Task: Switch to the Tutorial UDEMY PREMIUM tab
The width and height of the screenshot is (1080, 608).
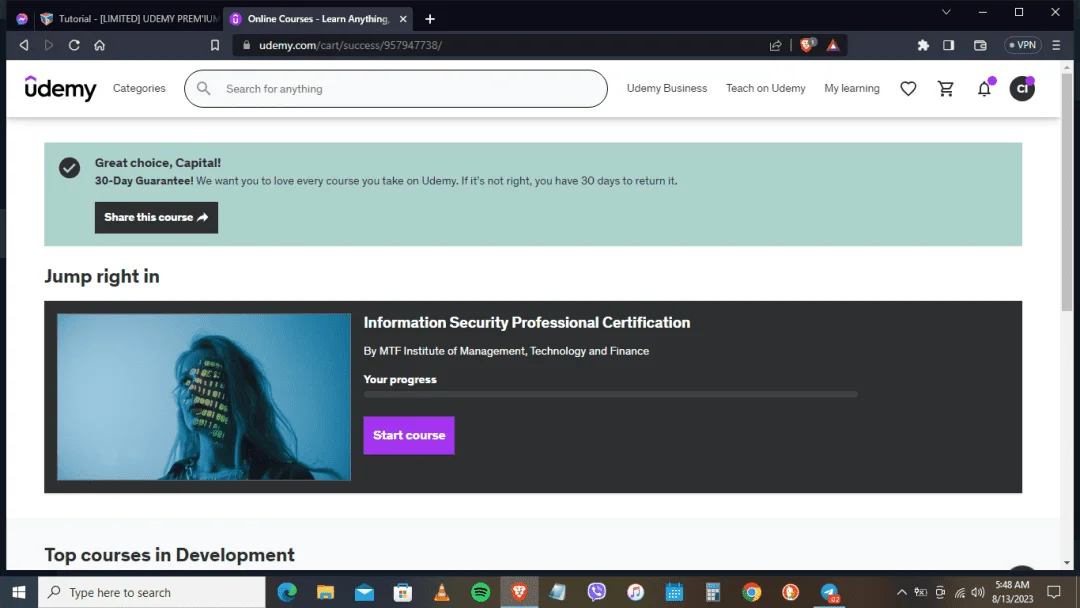Action: pos(131,19)
